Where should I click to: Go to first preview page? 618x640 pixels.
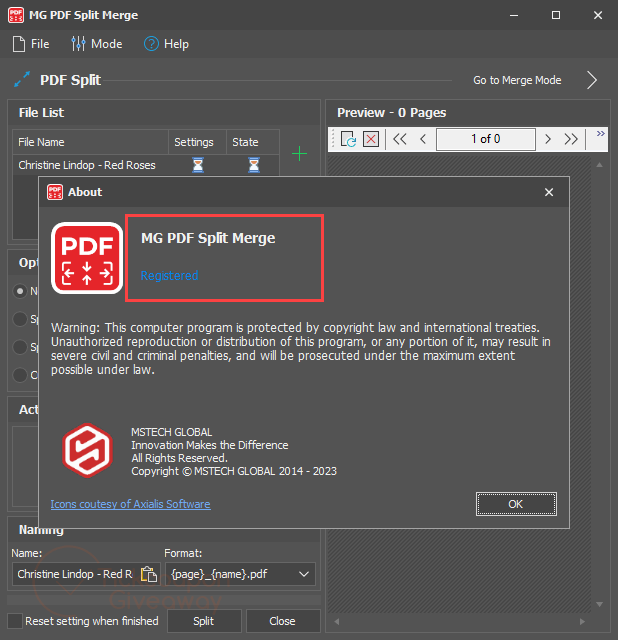click(x=400, y=139)
